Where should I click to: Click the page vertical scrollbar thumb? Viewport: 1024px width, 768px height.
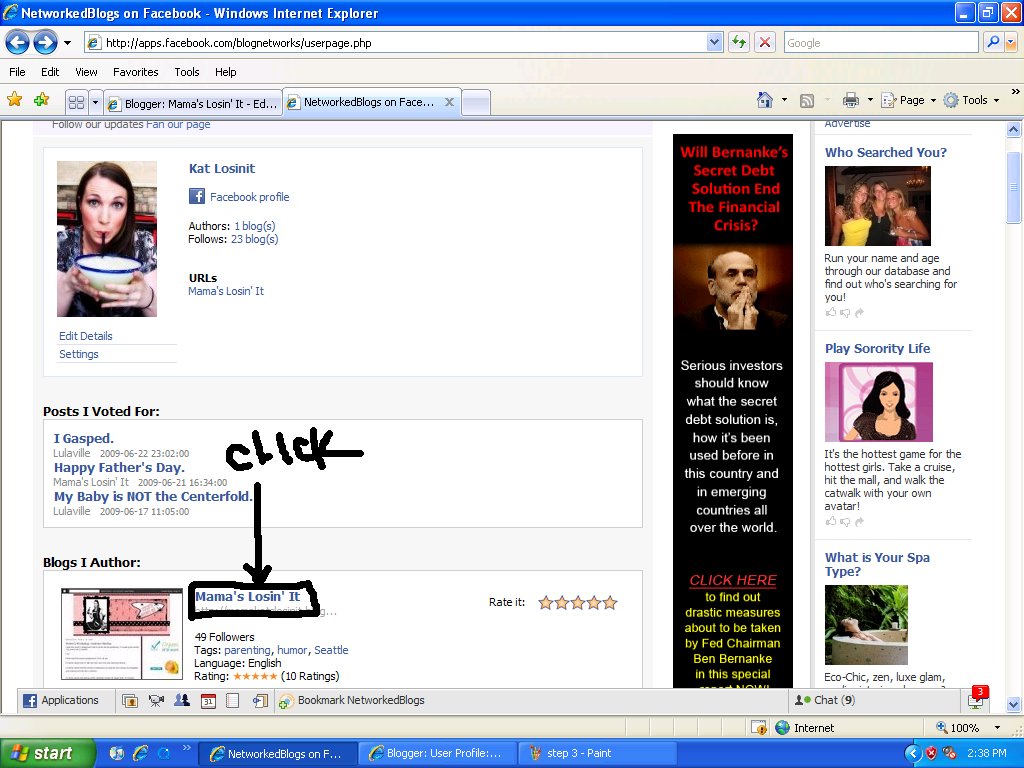[1013, 187]
